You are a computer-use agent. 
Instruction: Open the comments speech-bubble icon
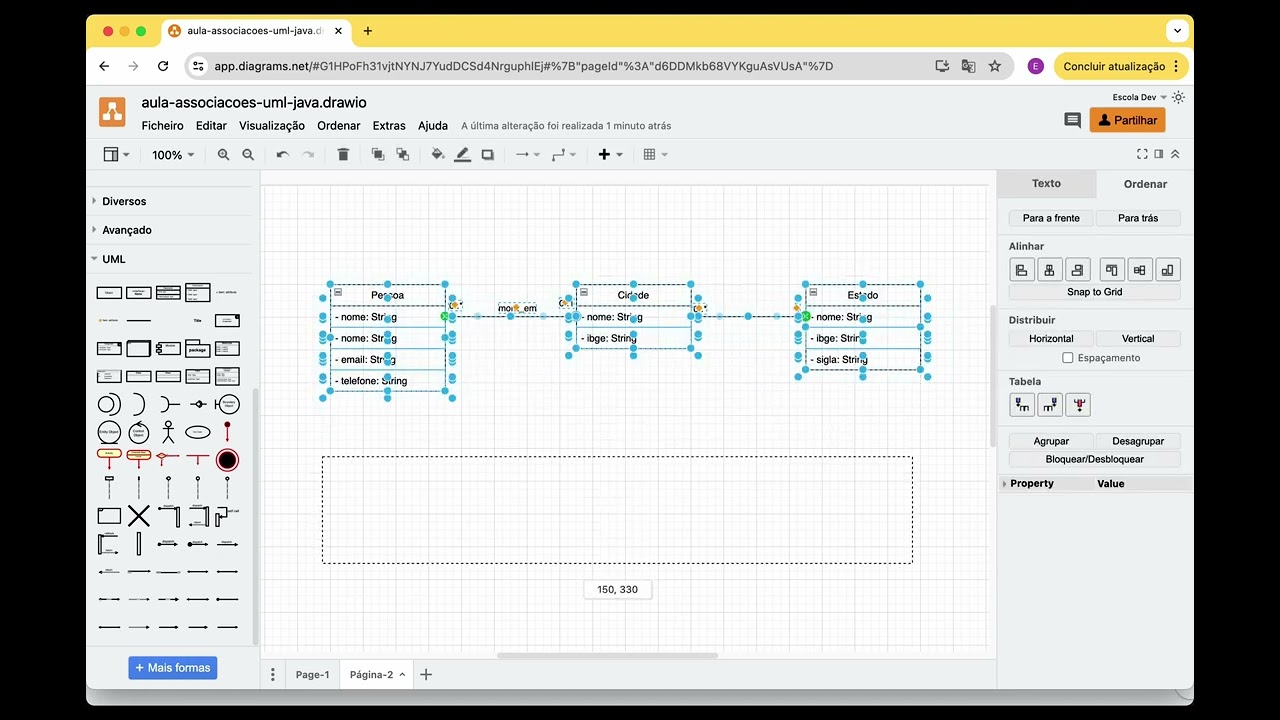click(x=1072, y=120)
